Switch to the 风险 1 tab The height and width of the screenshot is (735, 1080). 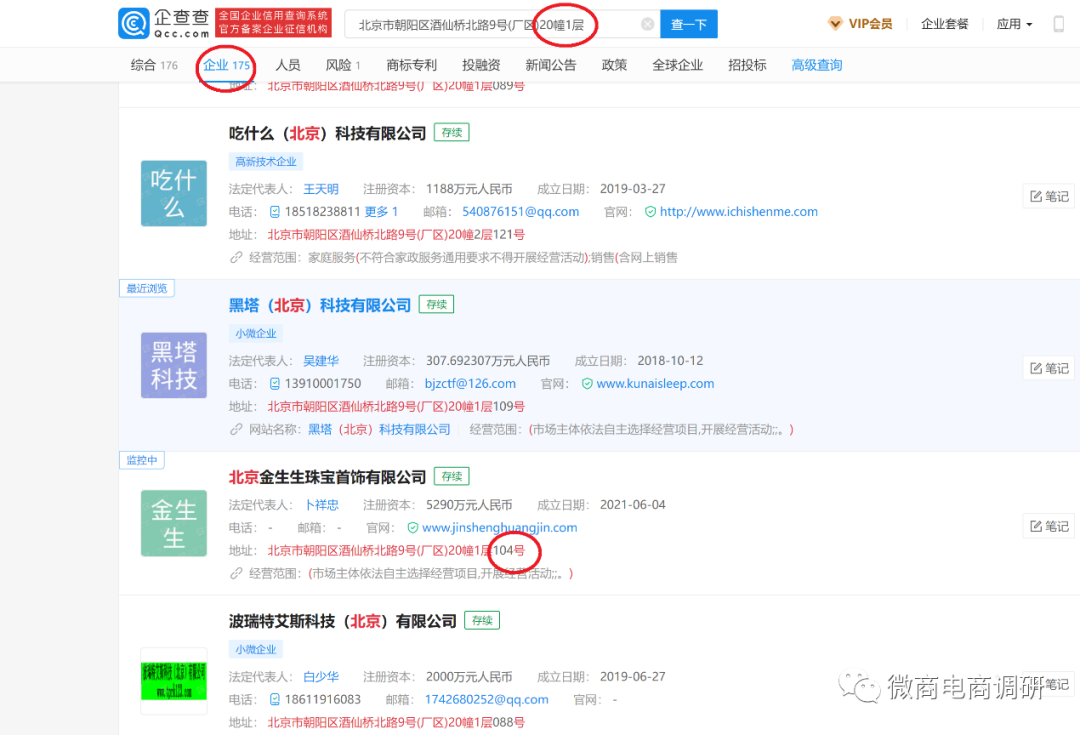click(x=341, y=64)
